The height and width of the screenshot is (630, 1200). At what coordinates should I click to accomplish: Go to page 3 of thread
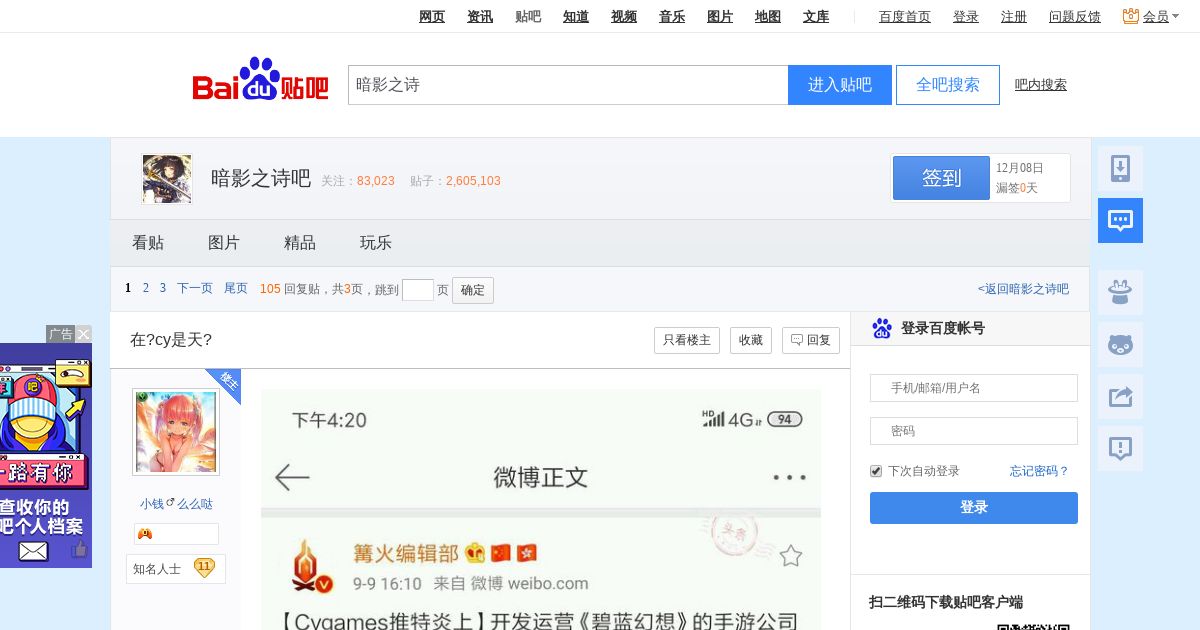pyautogui.click(x=163, y=288)
